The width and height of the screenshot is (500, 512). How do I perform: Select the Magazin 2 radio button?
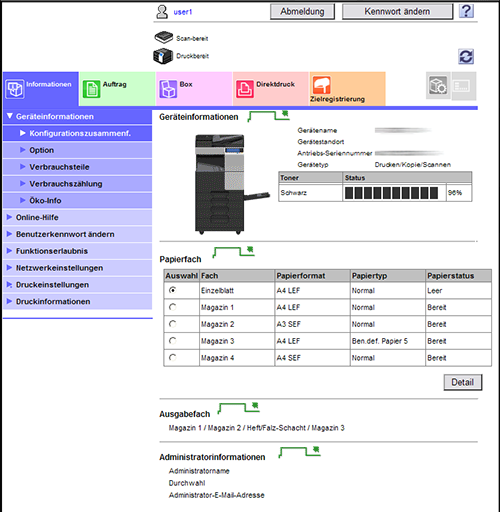pyautogui.click(x=172, y=324)
